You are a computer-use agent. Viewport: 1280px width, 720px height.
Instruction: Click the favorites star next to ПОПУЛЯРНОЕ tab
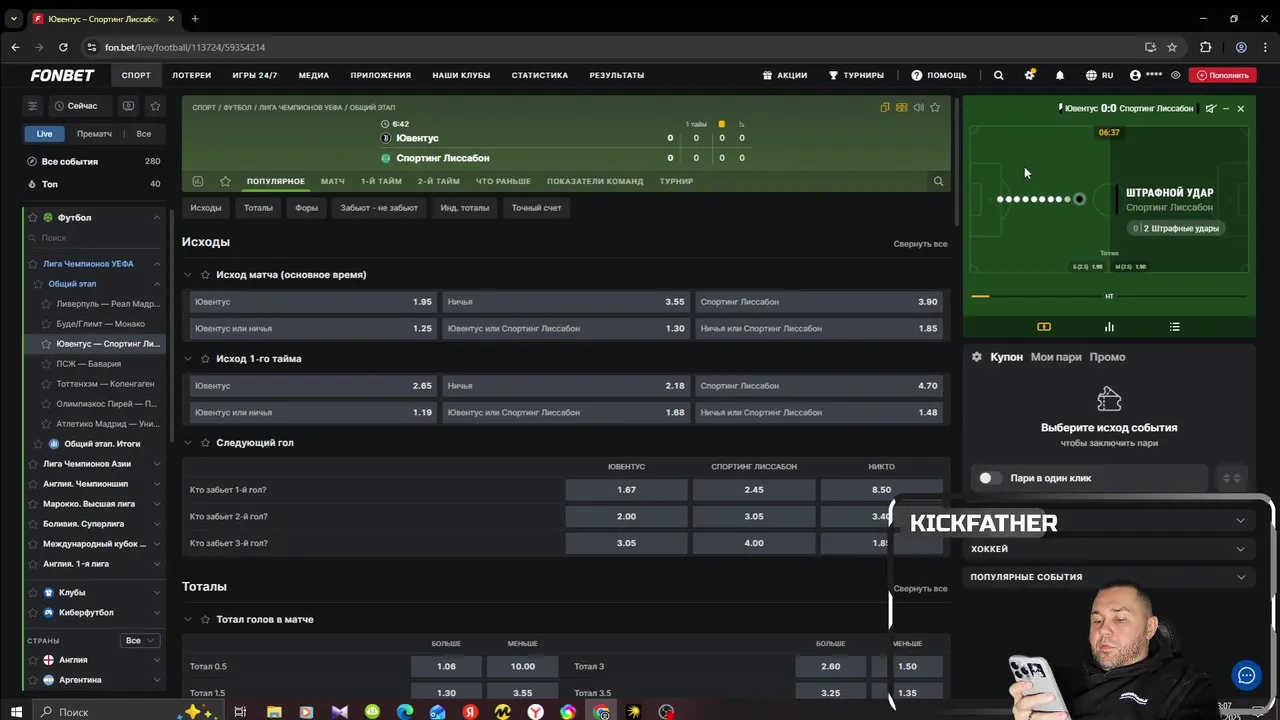click(x=225, y=181)
